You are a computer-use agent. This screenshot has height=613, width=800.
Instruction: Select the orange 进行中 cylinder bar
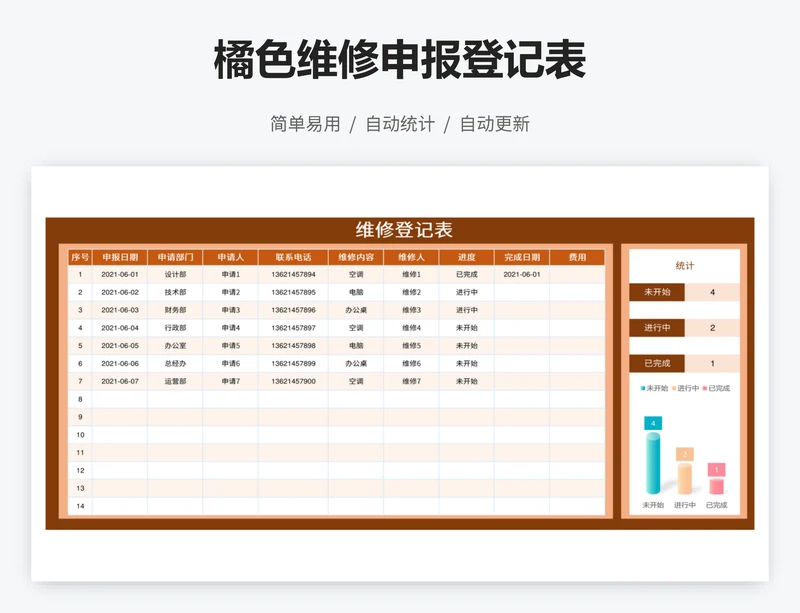tap(684, 479)
